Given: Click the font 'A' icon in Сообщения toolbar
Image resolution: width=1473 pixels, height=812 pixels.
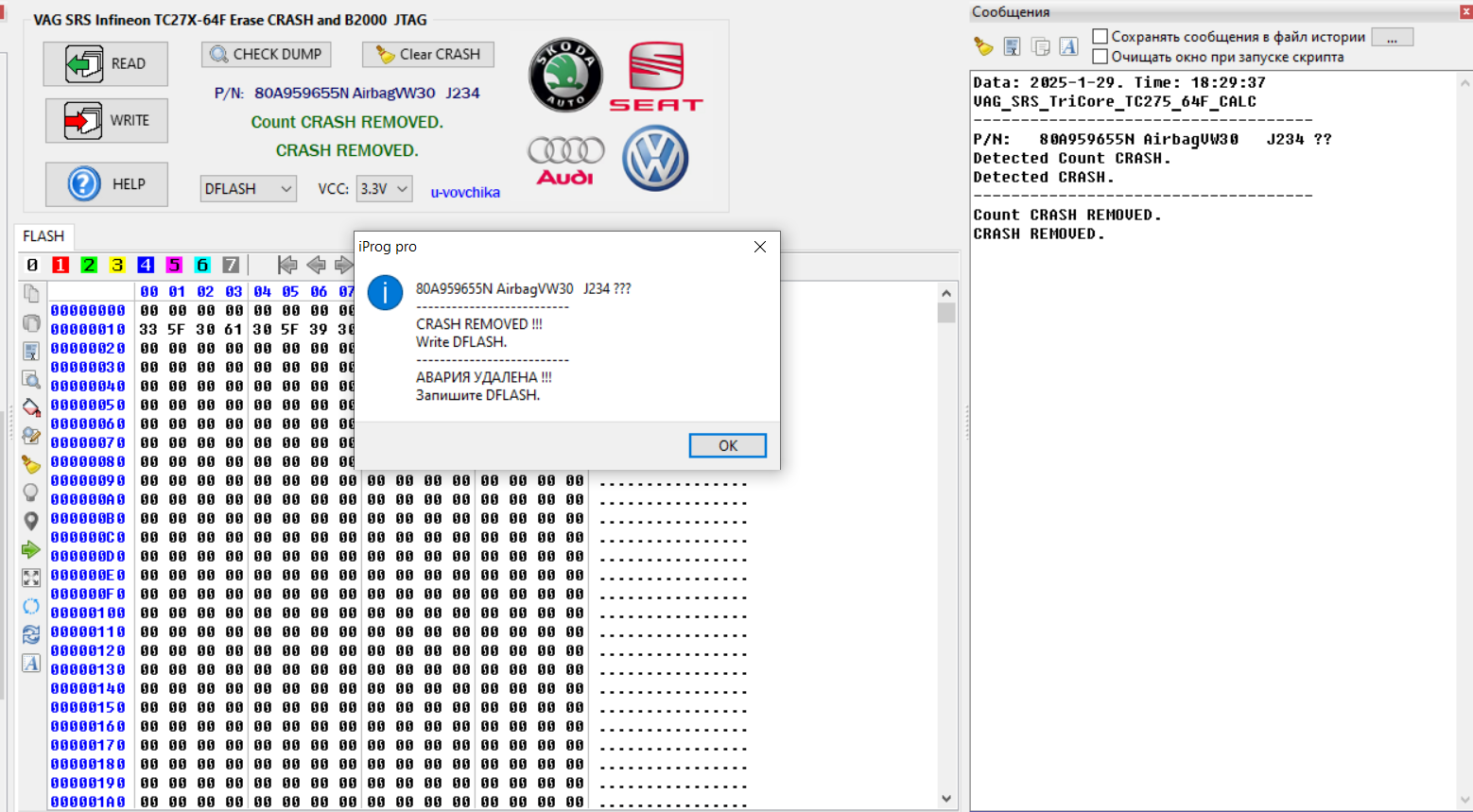Looking at the screenshot, I should [1068, 46].
